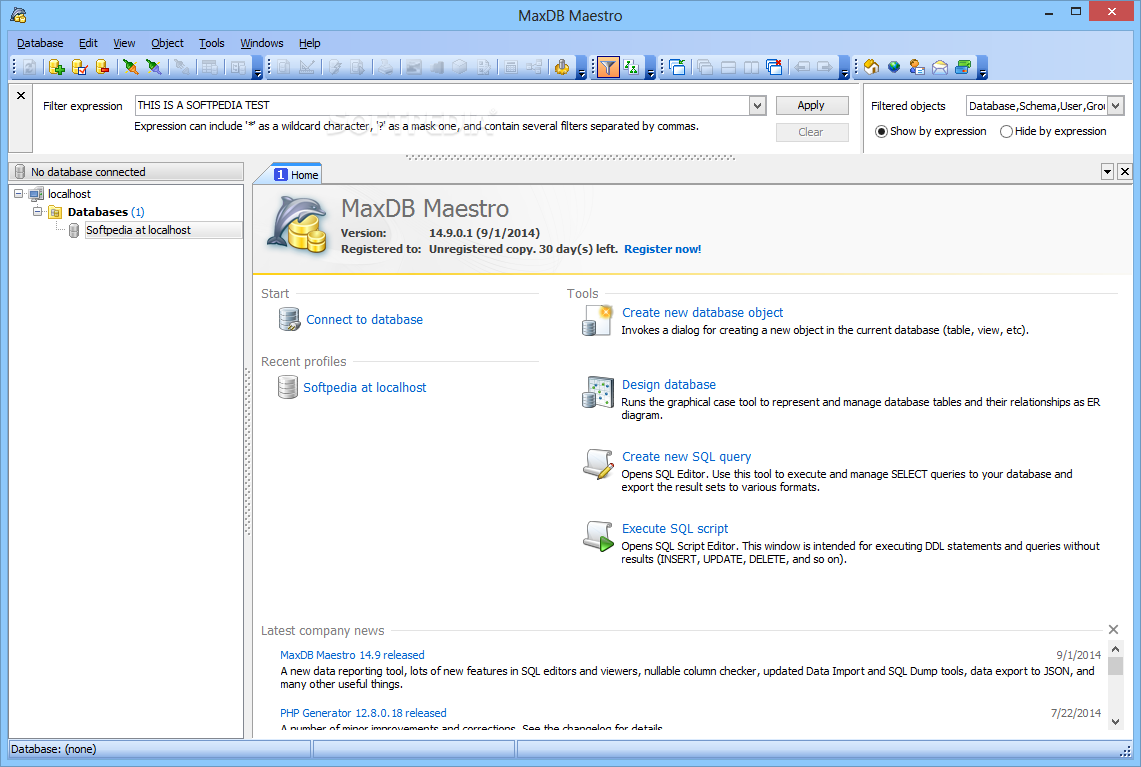Image resolution: width=1141 pixels, height=767 pixels.
Task: Click Create new database object link
Action: 702,312
